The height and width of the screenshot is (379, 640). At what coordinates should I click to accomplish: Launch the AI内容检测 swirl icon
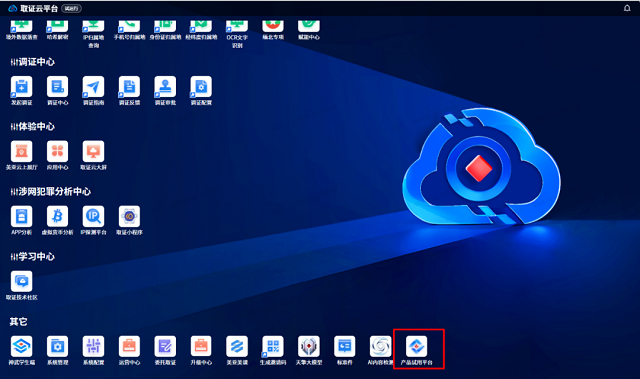(x=381, y=346)
